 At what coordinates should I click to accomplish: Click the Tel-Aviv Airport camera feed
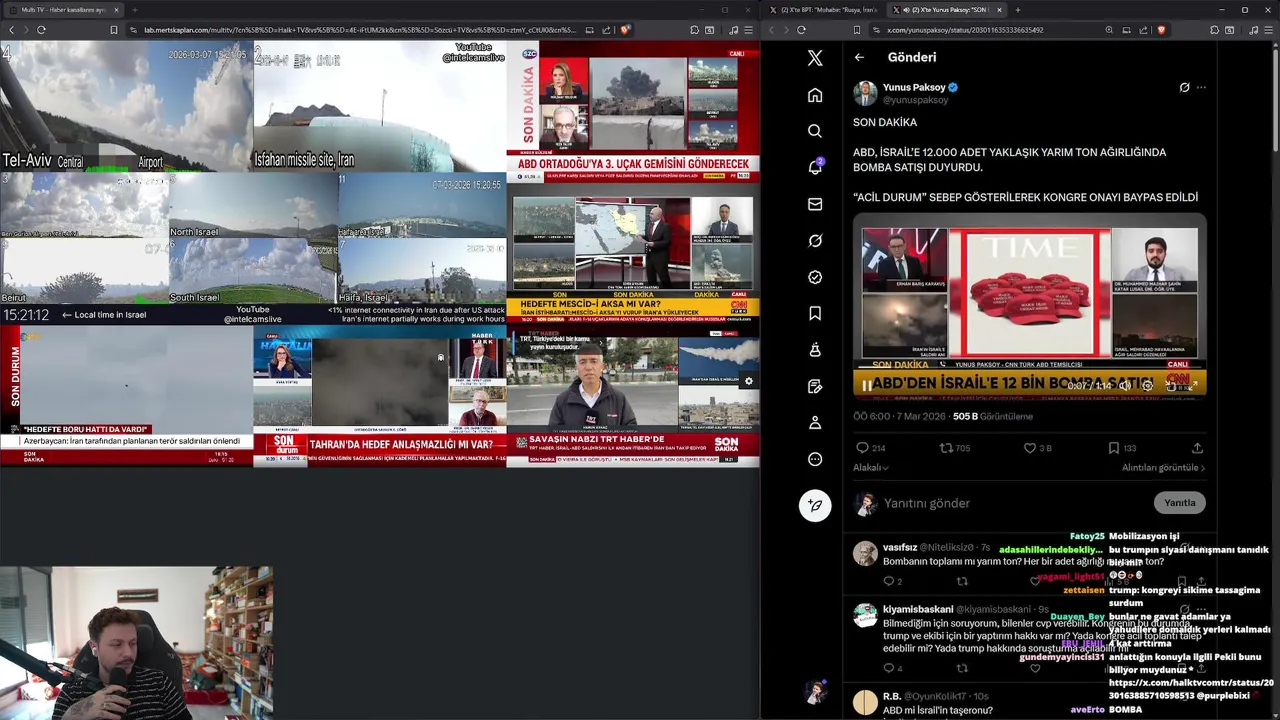click(x=126, y=106)
